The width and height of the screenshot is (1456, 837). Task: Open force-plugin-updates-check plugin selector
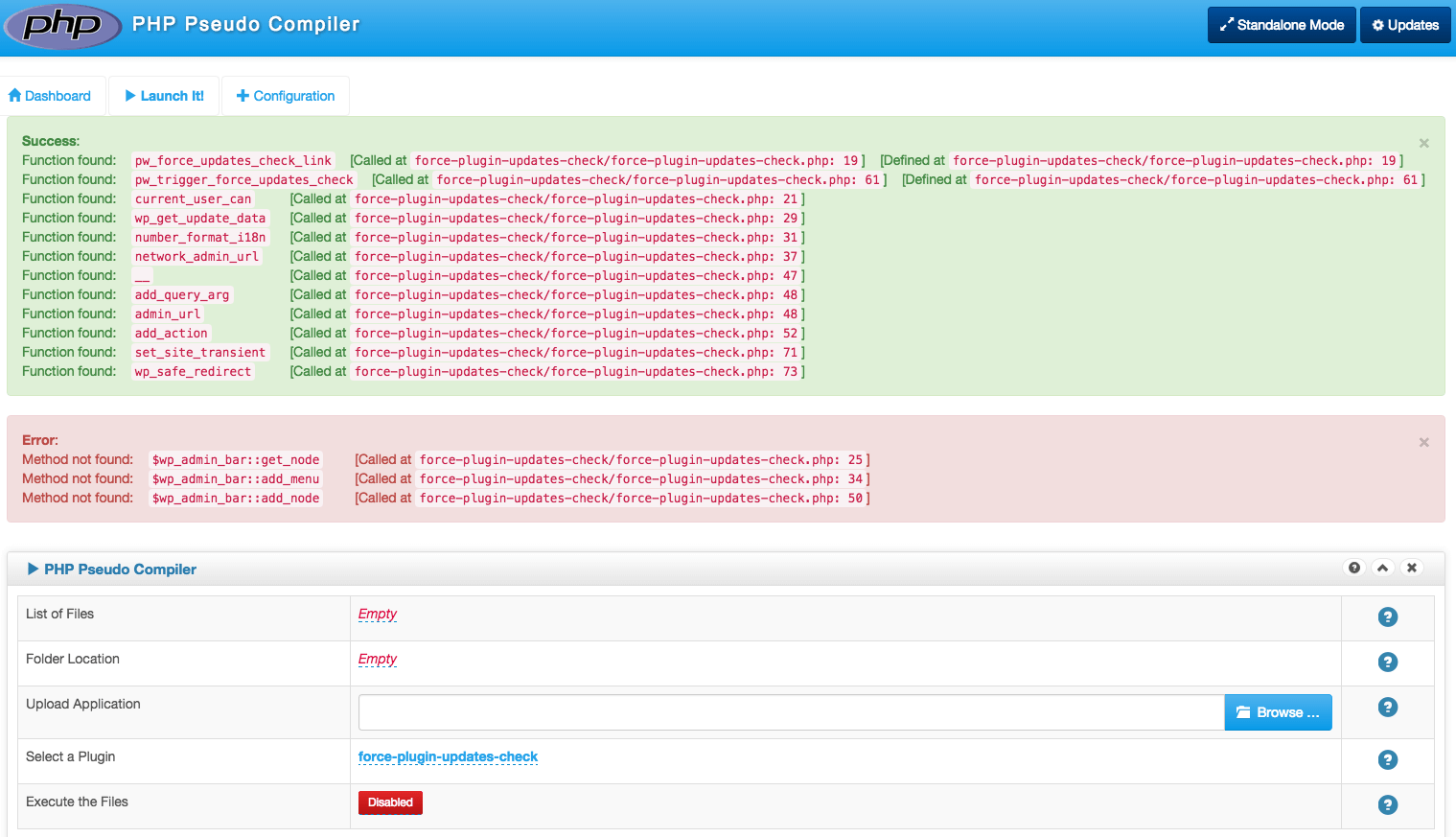click(x=448, y=757)
